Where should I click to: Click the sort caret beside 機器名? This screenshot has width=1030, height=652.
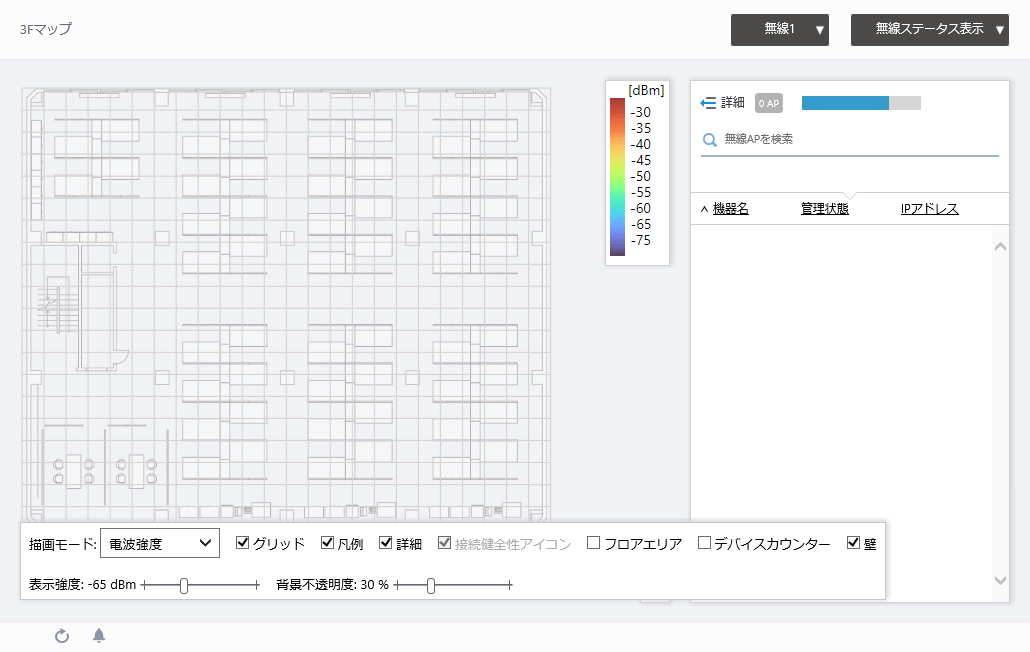[x=704, y=209]
